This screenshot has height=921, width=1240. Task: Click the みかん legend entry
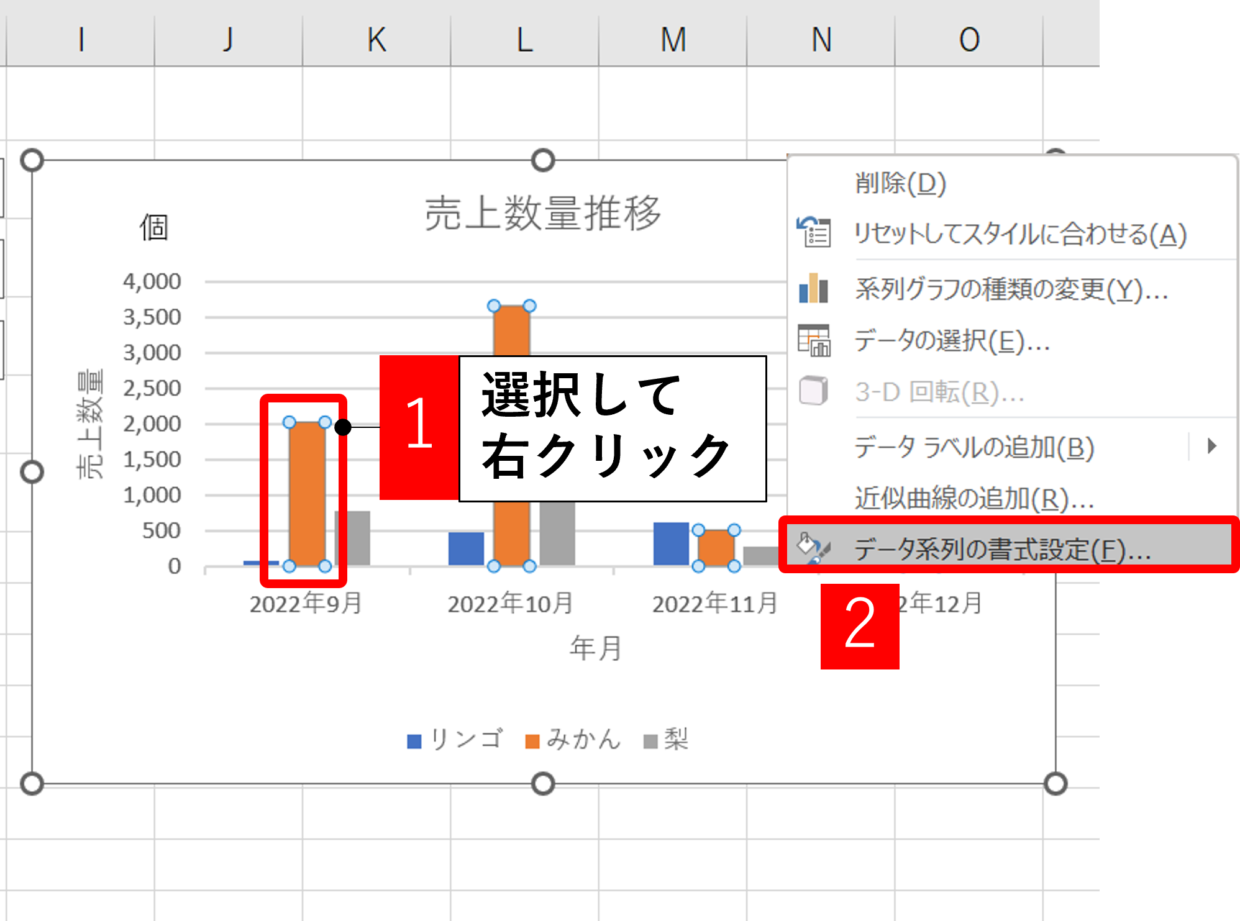point(573,740)
